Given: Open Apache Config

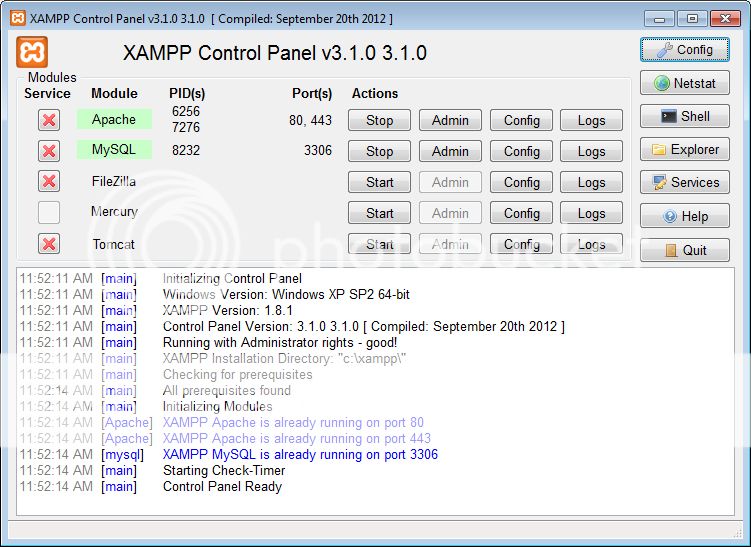Looking at the screenshot, I should click(x=521, y=120).
